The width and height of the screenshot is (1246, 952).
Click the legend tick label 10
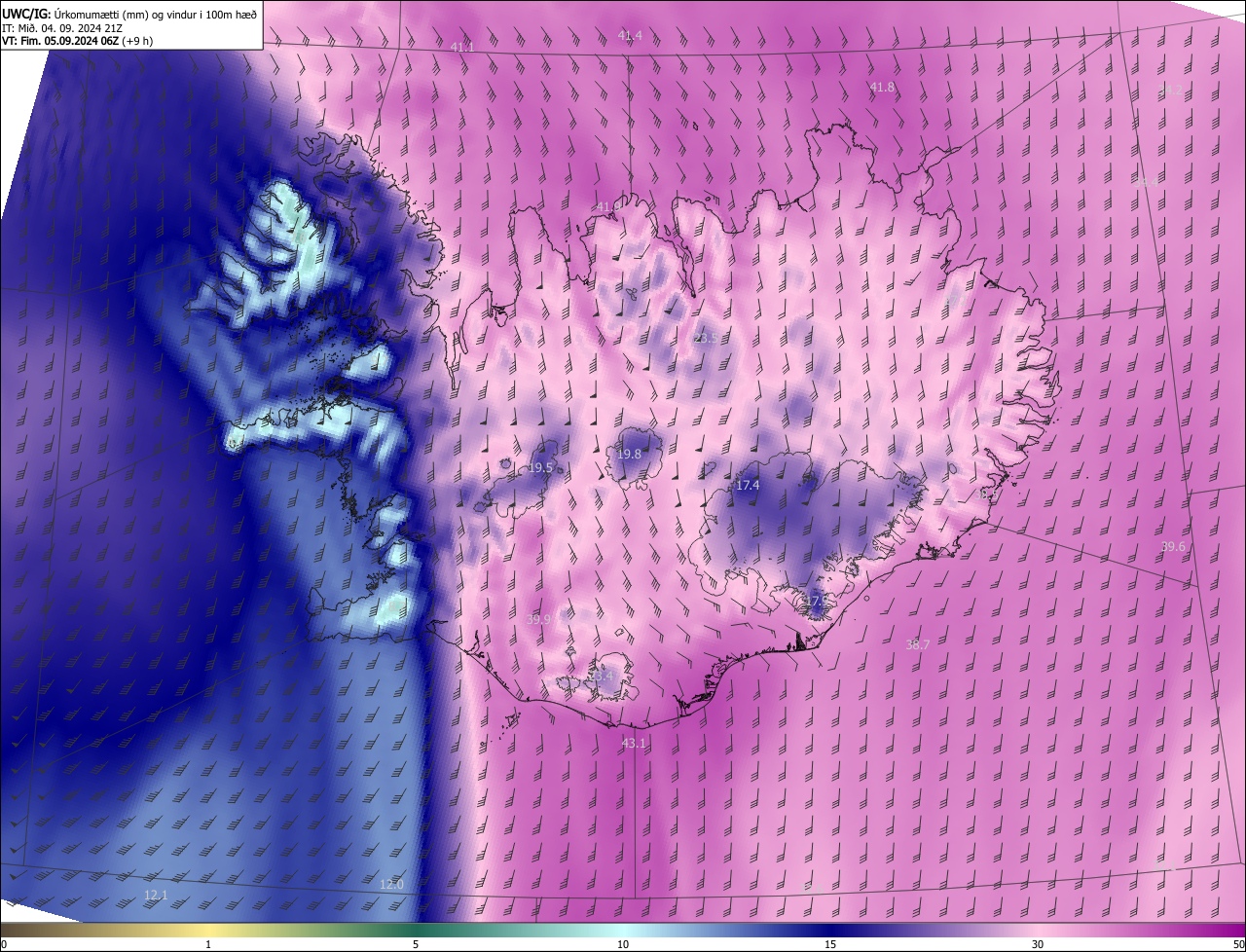click(623, 945)
